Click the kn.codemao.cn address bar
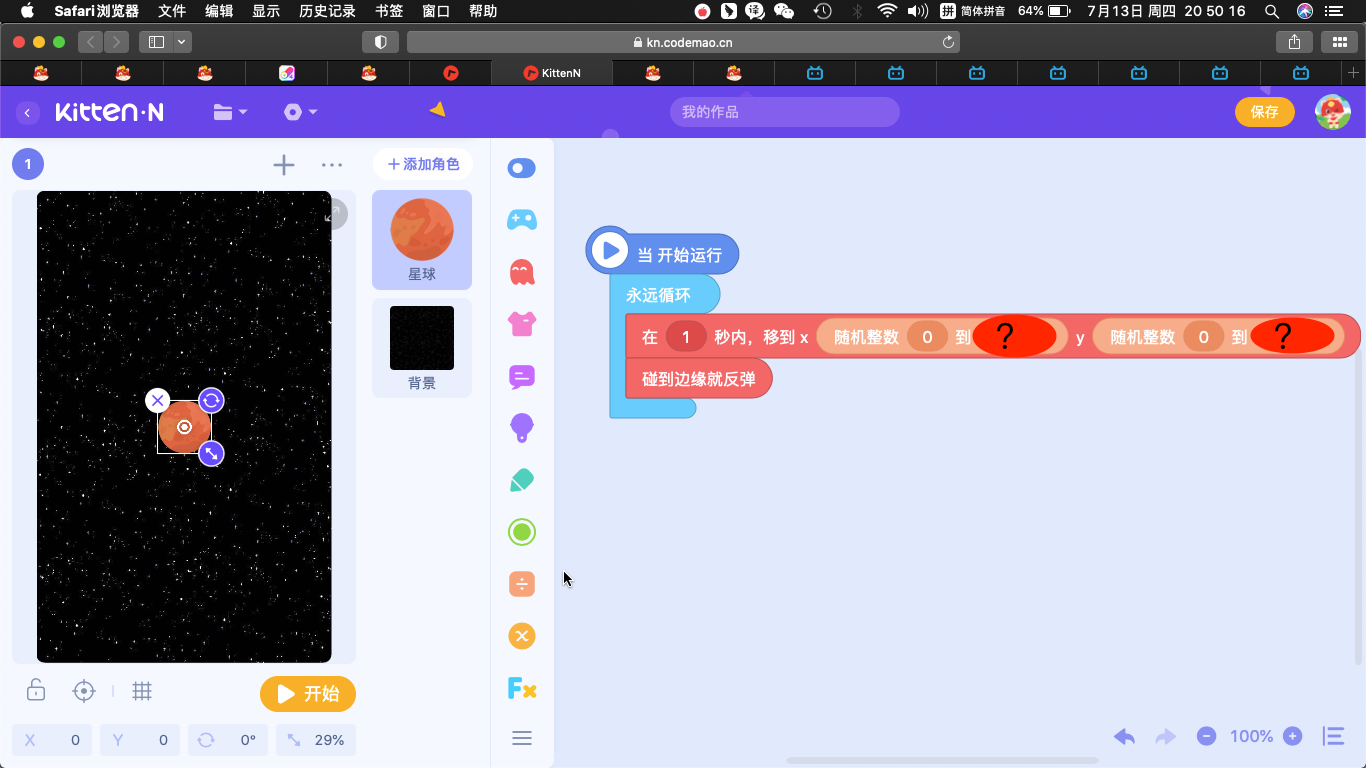 pos(683,42)
